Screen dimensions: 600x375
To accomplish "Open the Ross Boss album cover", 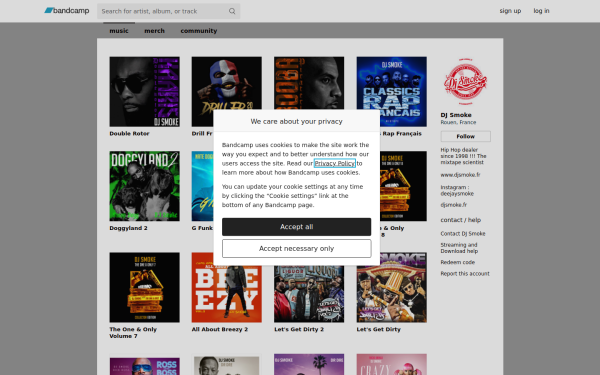I will pos(145,366).
